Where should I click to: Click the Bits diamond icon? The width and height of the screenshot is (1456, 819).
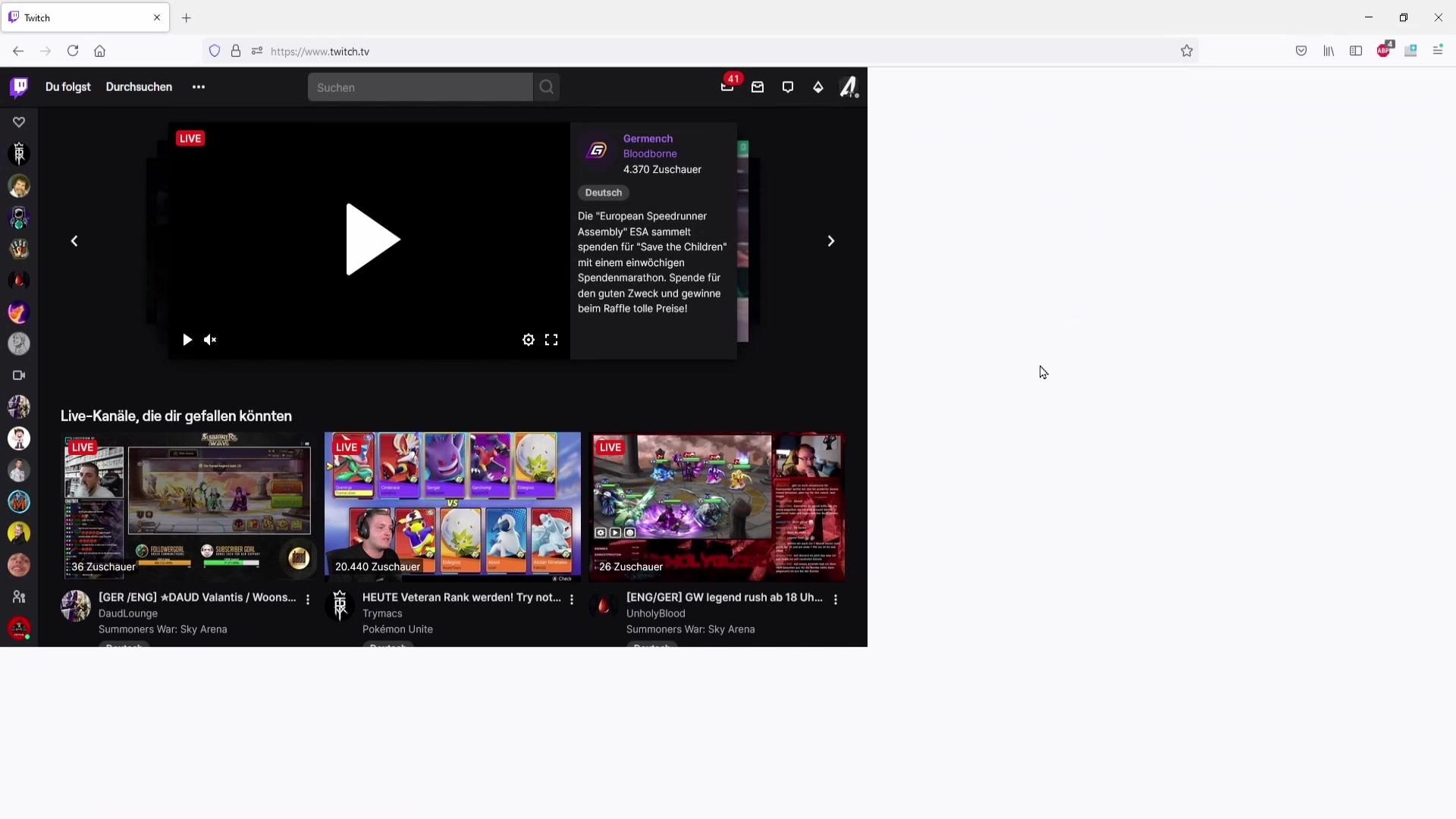pos(818,87)
